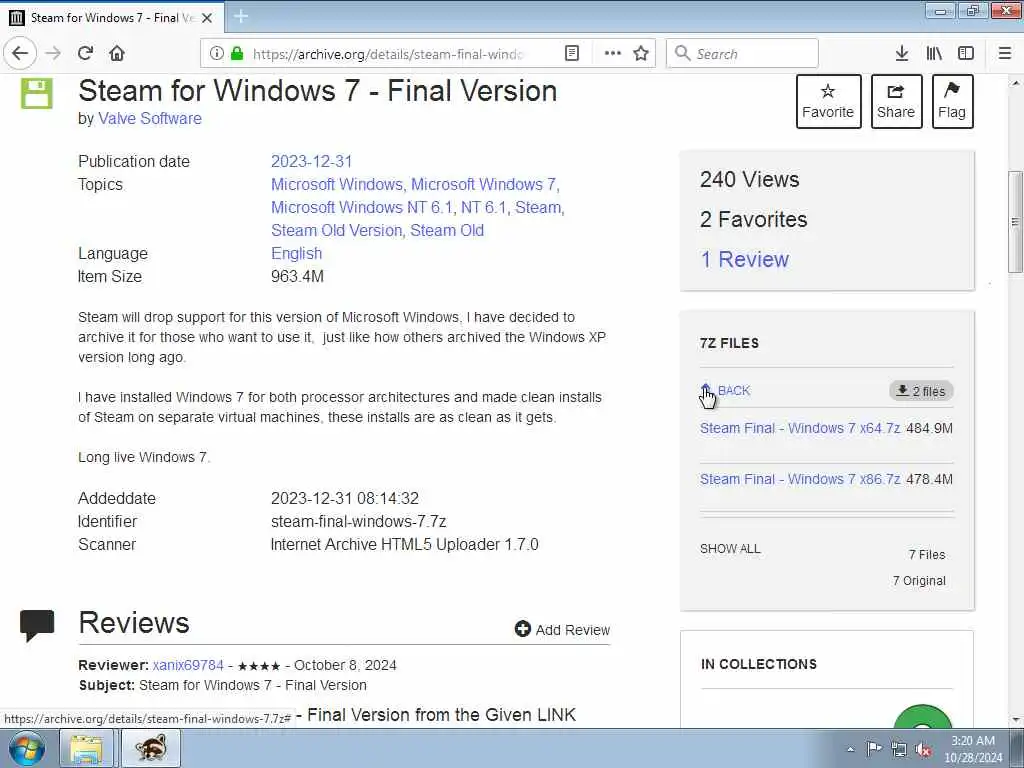Open the Microsoft Windows 7 topic

(484, 184)
